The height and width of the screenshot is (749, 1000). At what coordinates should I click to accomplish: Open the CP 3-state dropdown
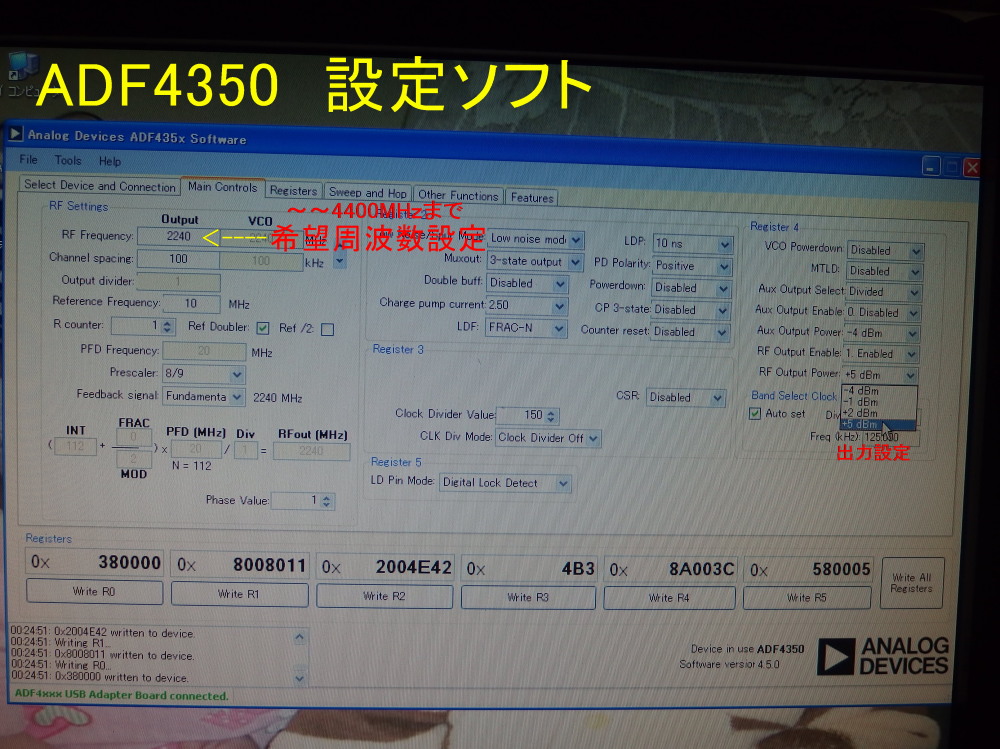coord(723,311)
